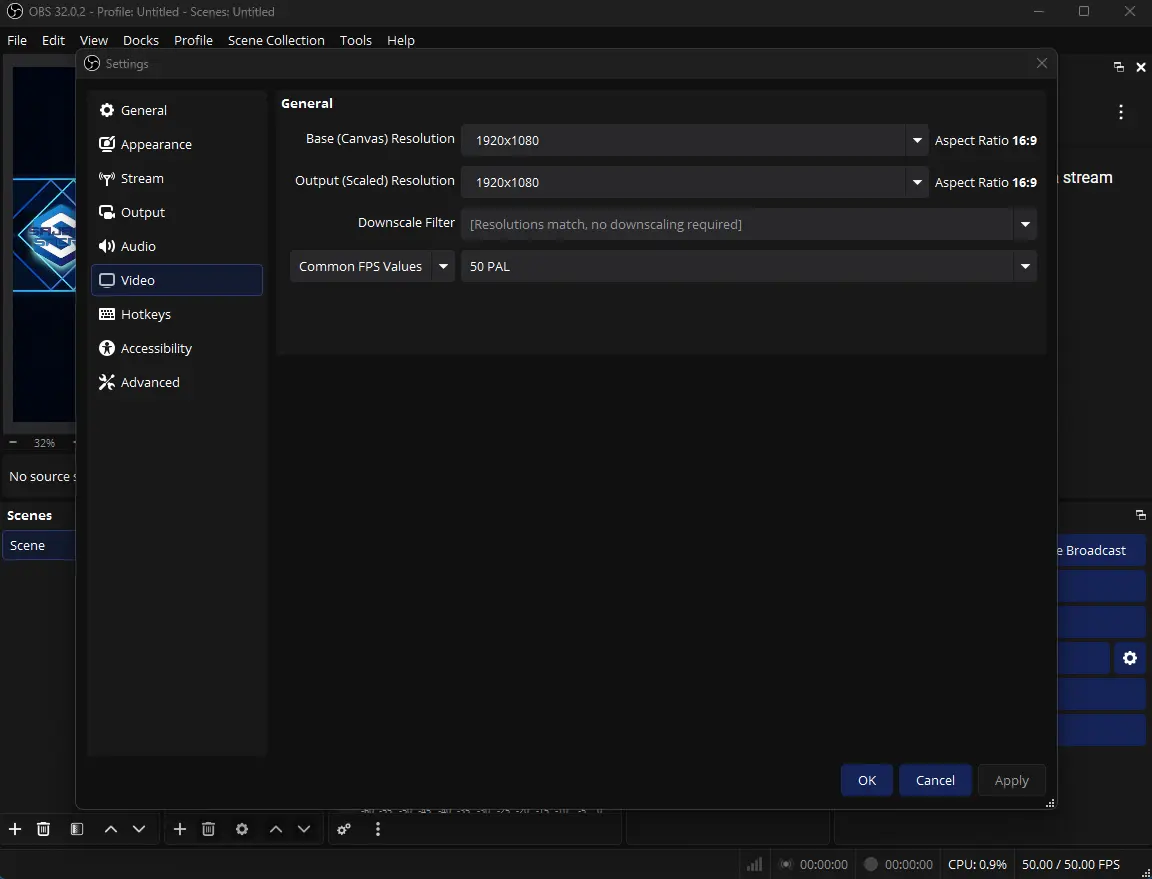The height and width of the screenshot is (879, 1152).
Task: Open the Scene Collection menu
Action: pos(276,40)
